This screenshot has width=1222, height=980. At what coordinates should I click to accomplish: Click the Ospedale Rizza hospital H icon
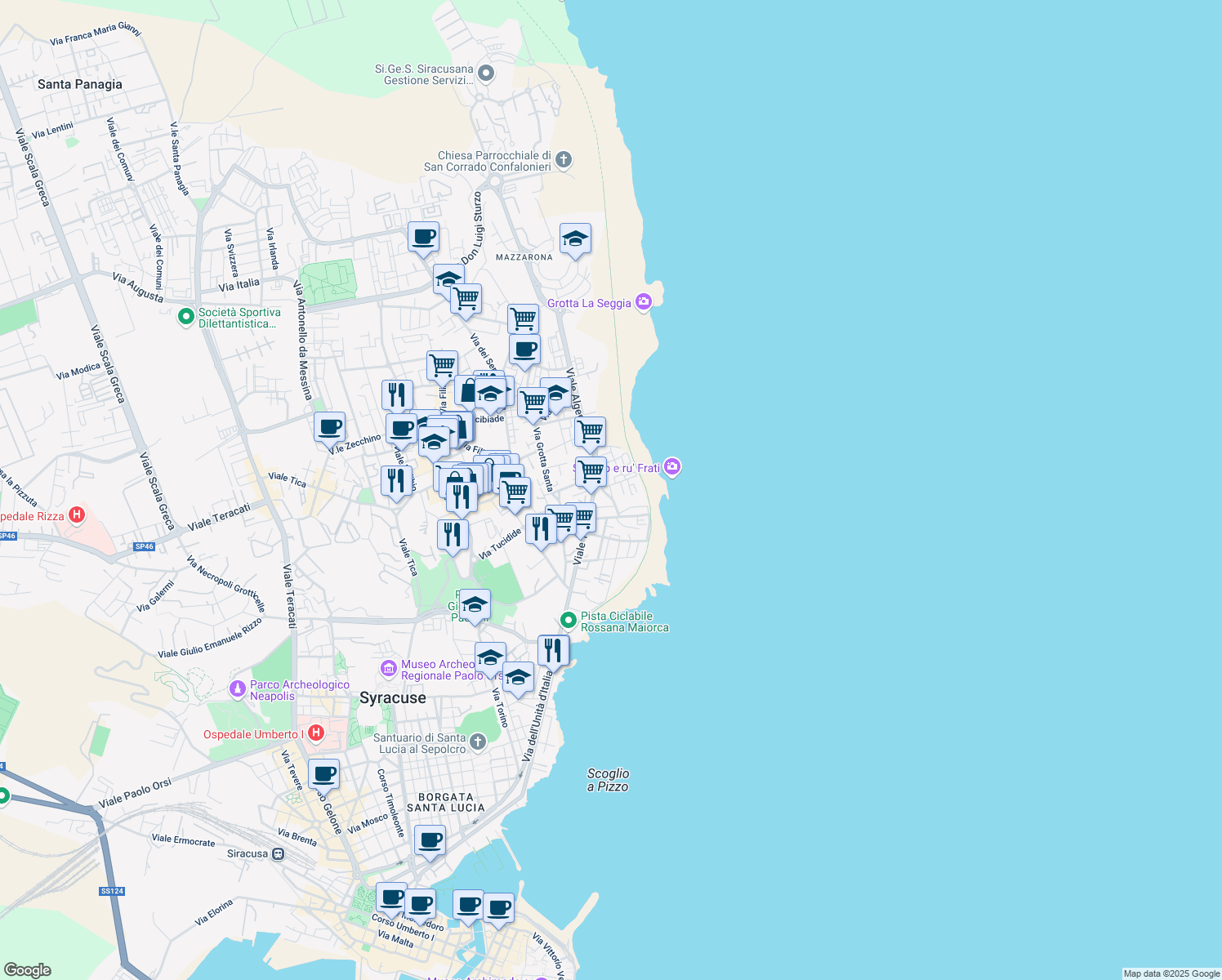point(77,514)
